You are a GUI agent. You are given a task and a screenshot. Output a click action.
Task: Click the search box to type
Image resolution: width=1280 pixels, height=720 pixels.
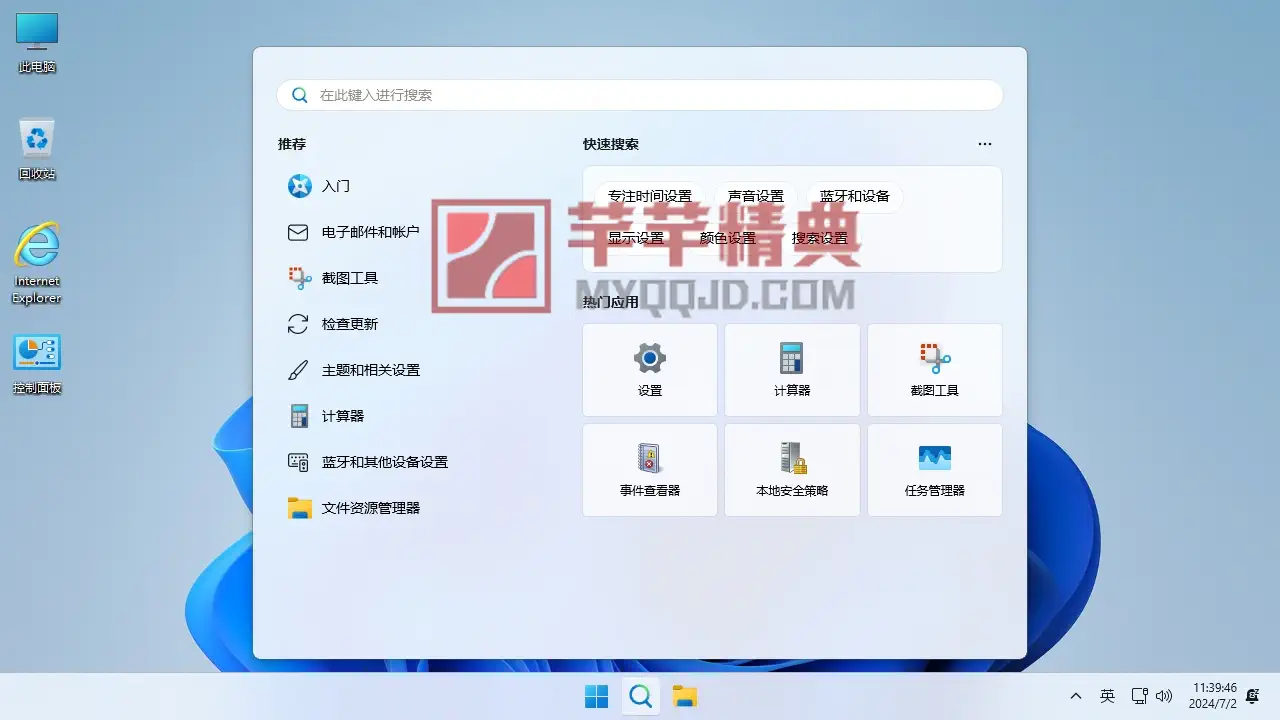tap(640, 95)
